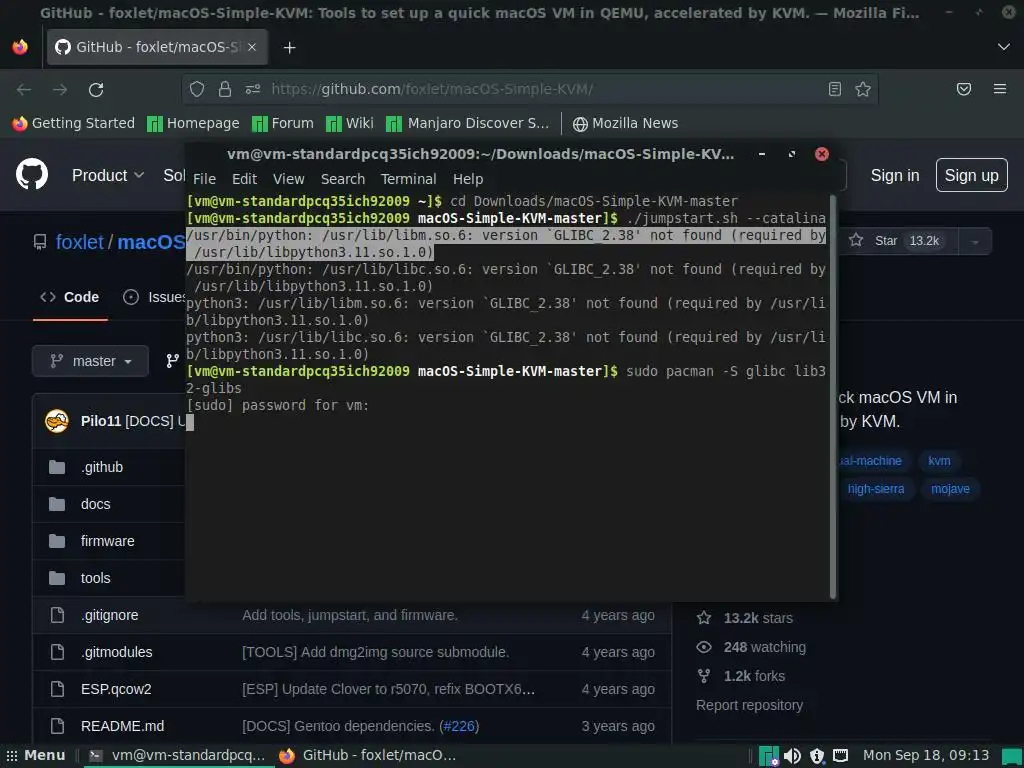Open Getting Started bookmark
The image size is (1024, 768).
tap(73, 123)
